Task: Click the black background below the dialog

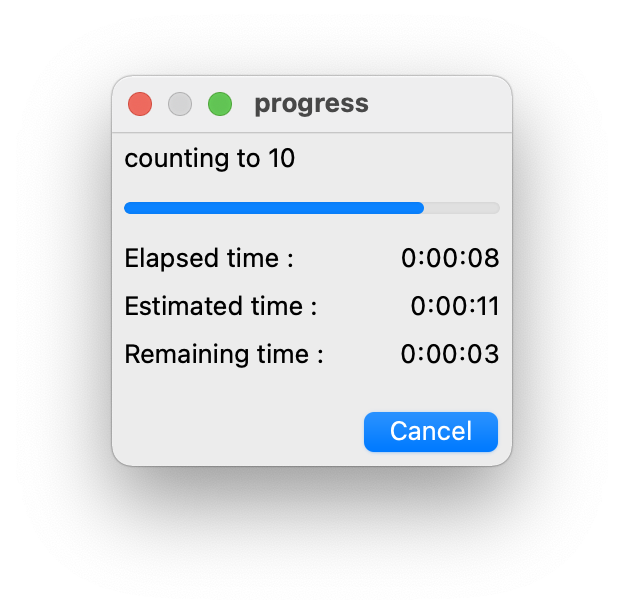Action: [312, 540]
